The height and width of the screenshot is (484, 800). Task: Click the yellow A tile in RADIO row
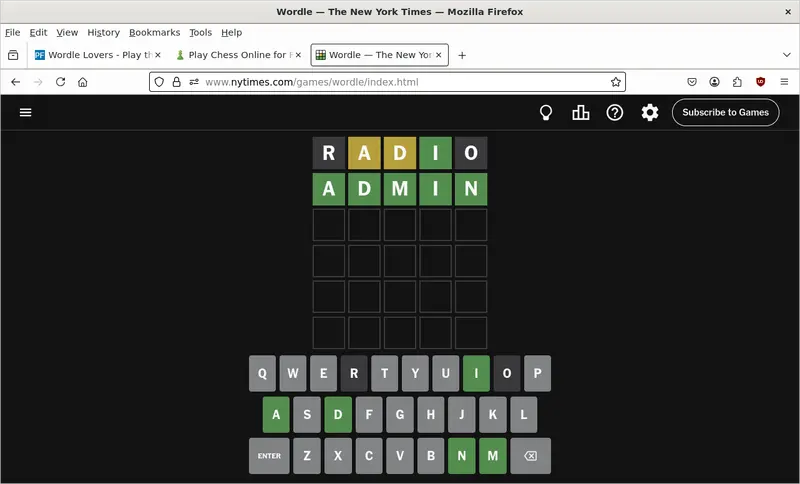coord(364,153)
